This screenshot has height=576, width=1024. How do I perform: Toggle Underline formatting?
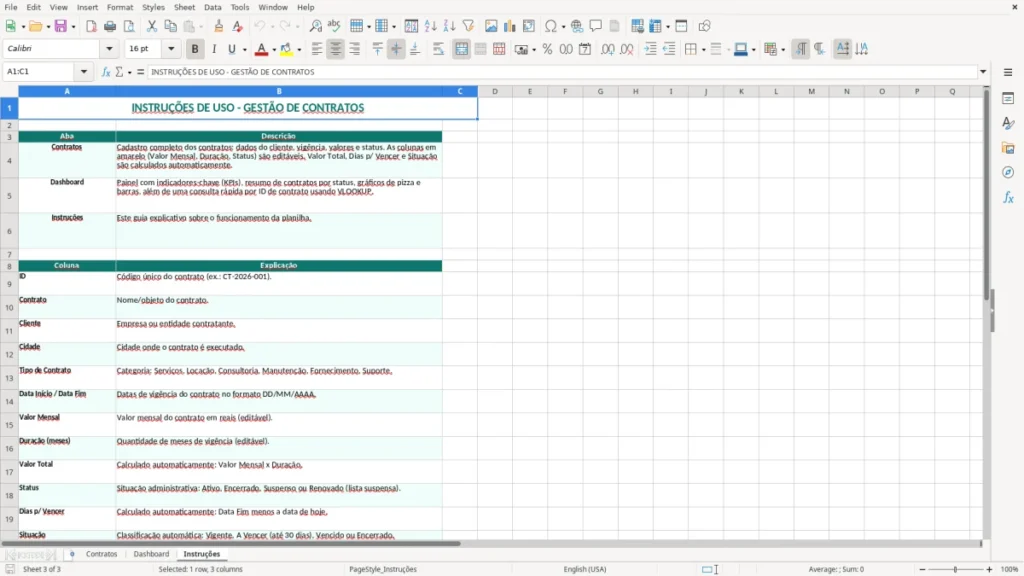tap(231, 49)
